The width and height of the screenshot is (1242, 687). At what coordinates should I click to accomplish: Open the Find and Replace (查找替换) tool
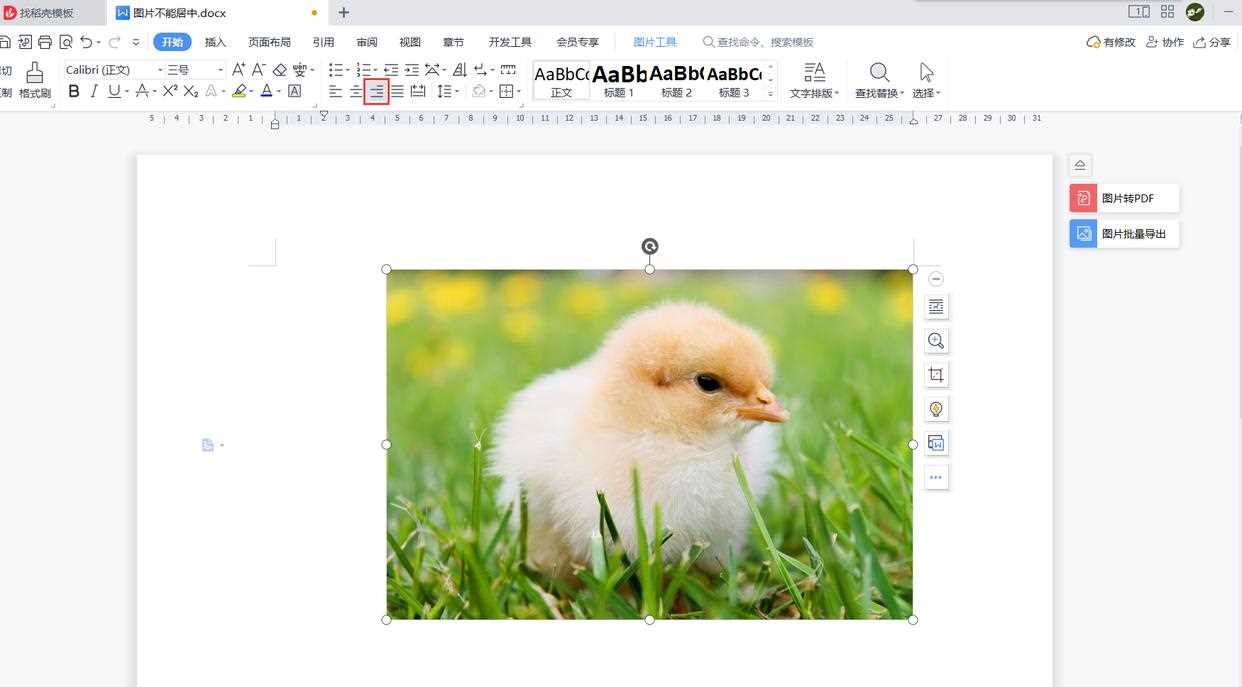click(880, 80)
